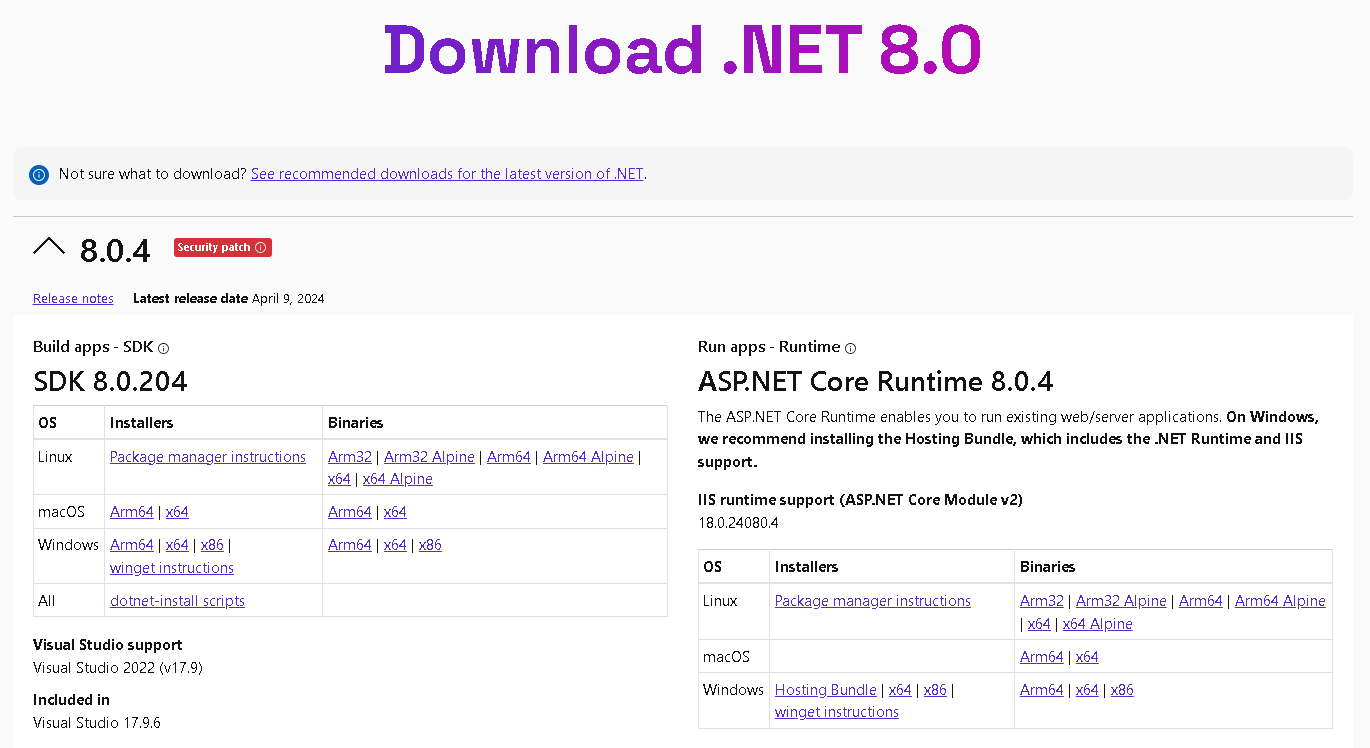This screenshot has width=1370, height=748.
Task: Download ASP.NET Runtime Linux Arm32 Alpine binary
Action: 1121,601
